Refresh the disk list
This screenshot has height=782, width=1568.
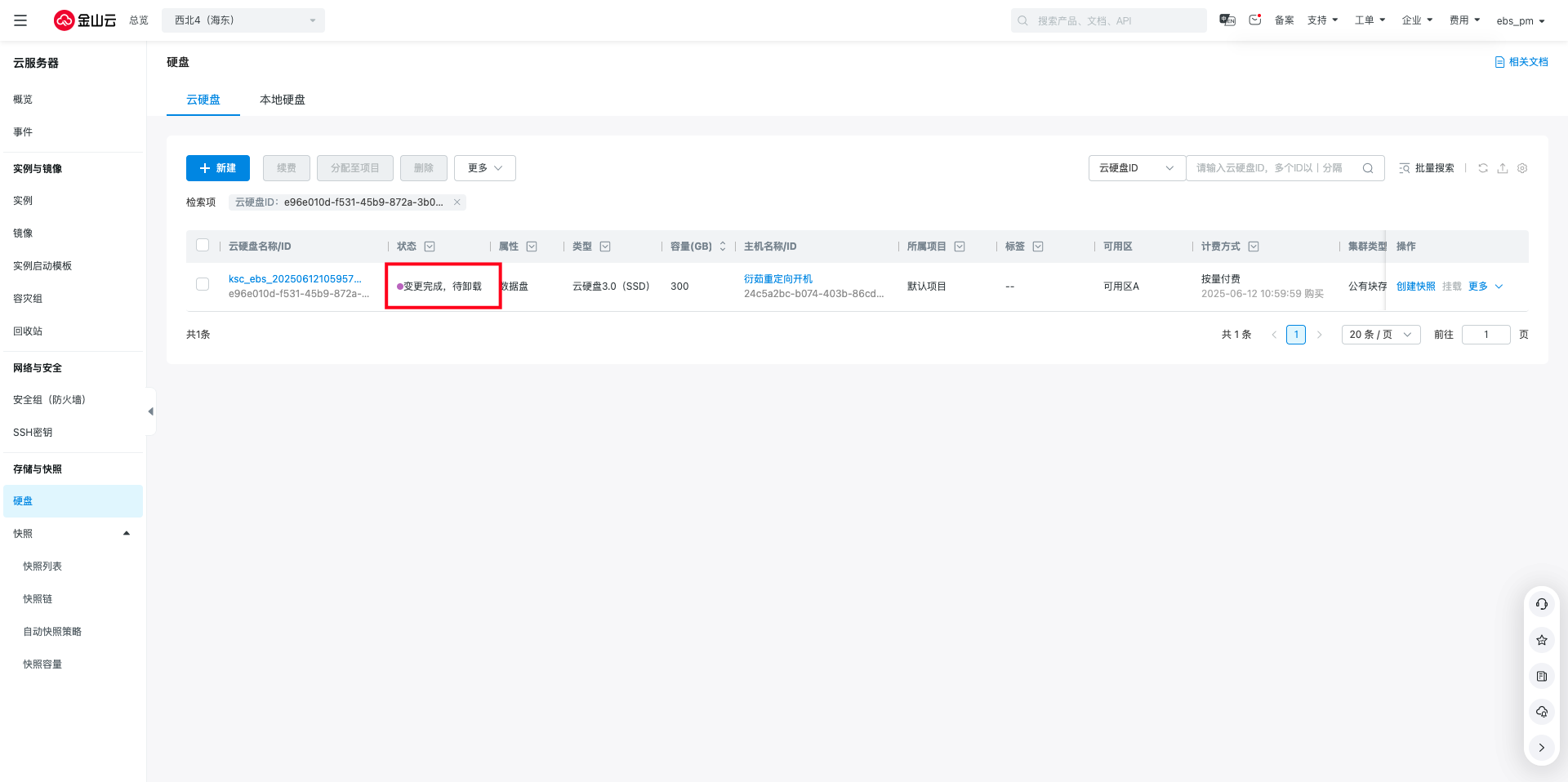click(1483, 168)
